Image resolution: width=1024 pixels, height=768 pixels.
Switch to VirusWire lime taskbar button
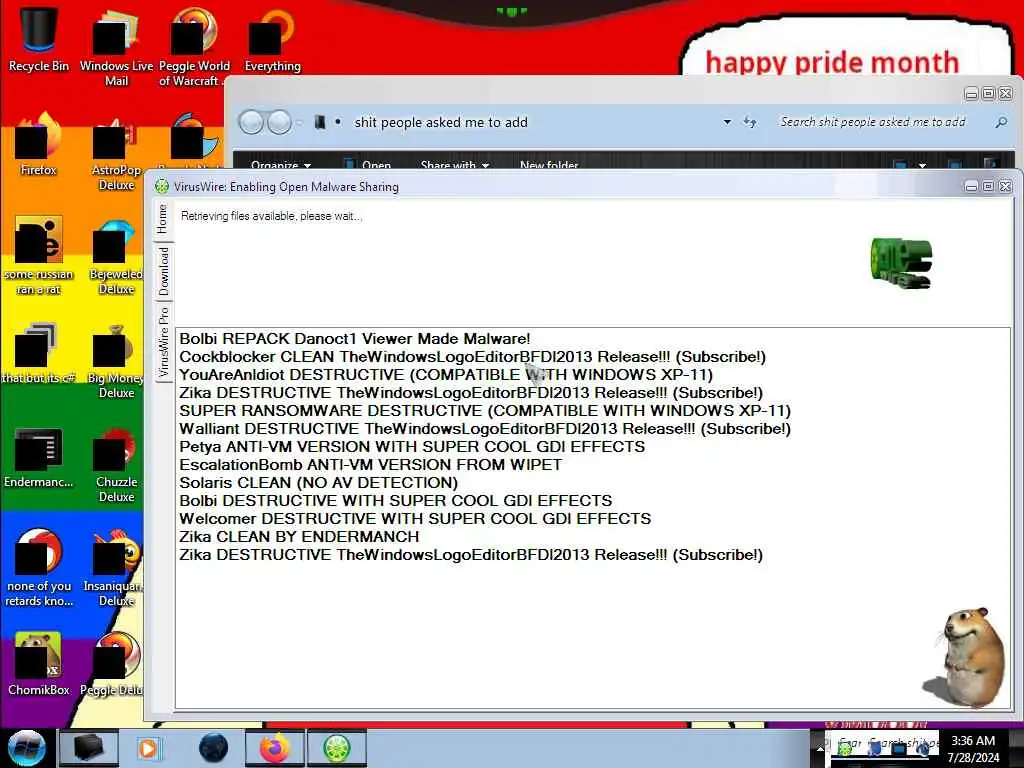point(337,748)
